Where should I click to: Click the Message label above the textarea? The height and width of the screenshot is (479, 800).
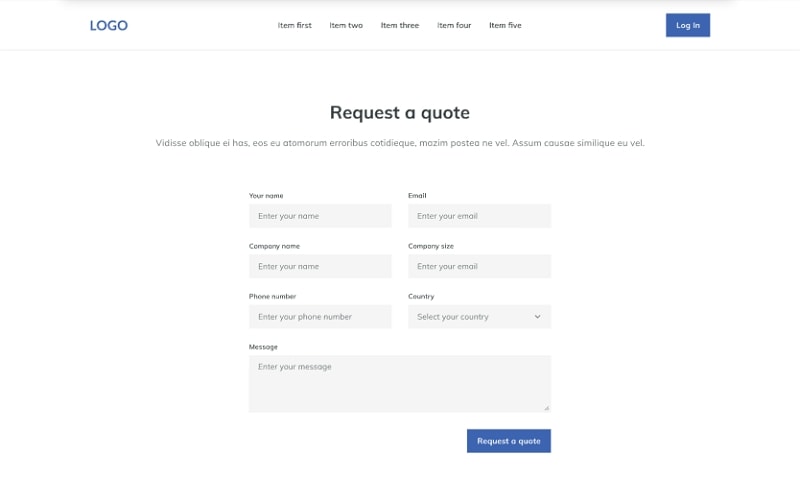coord(263,347)
